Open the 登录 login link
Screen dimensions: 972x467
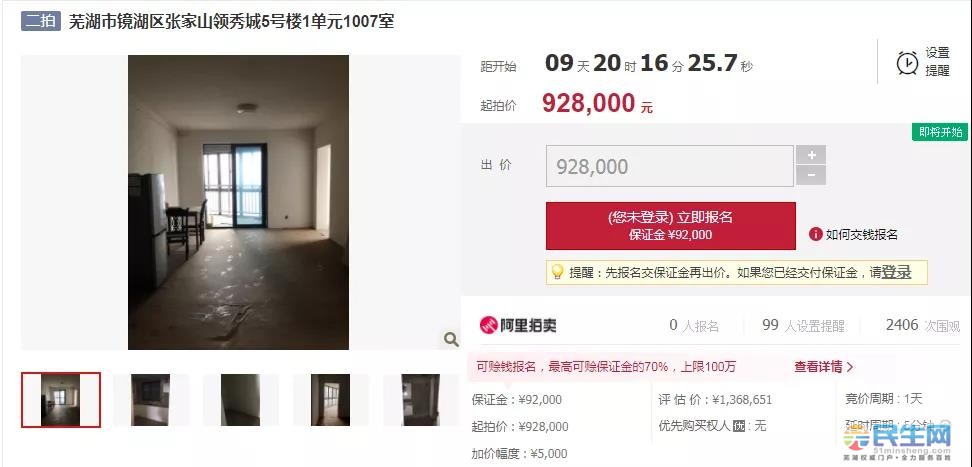coord(896,272)
